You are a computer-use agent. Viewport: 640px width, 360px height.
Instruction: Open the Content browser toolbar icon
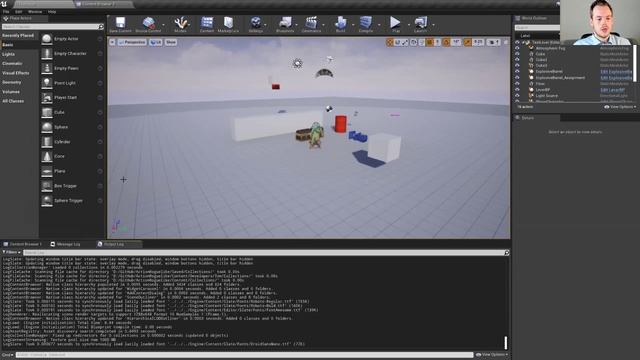point(207,22)
